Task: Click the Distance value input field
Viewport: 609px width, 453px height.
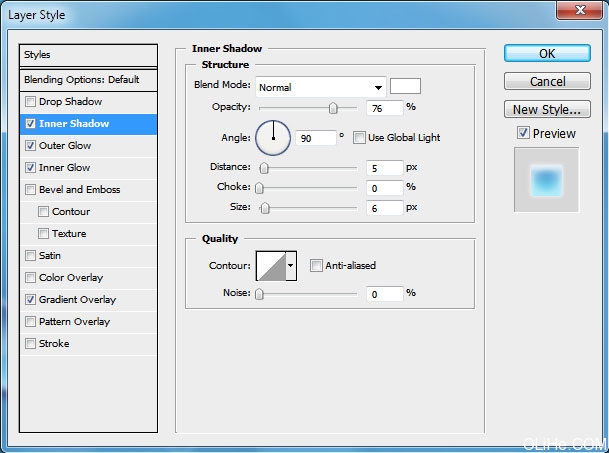Action: pyautogui.click(x=384, y=167)
